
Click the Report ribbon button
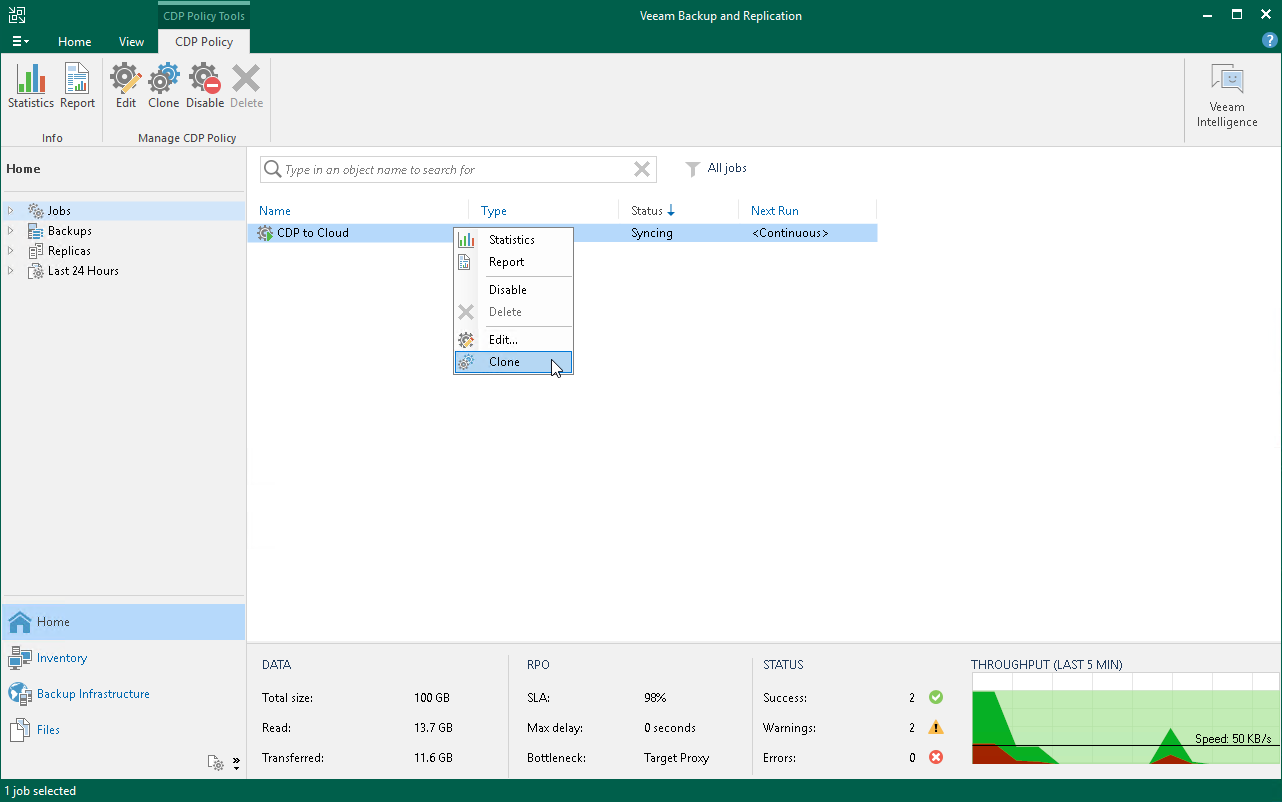pos(77,87)
